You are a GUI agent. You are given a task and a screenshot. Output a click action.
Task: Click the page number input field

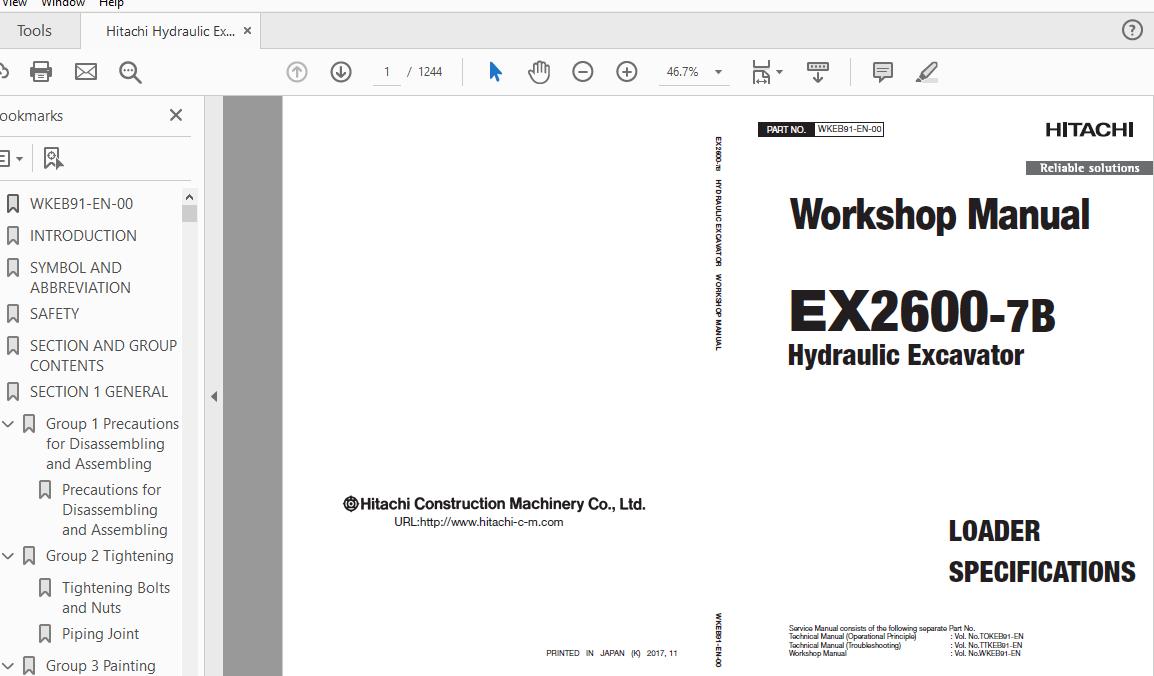click(x=386, y=72)
